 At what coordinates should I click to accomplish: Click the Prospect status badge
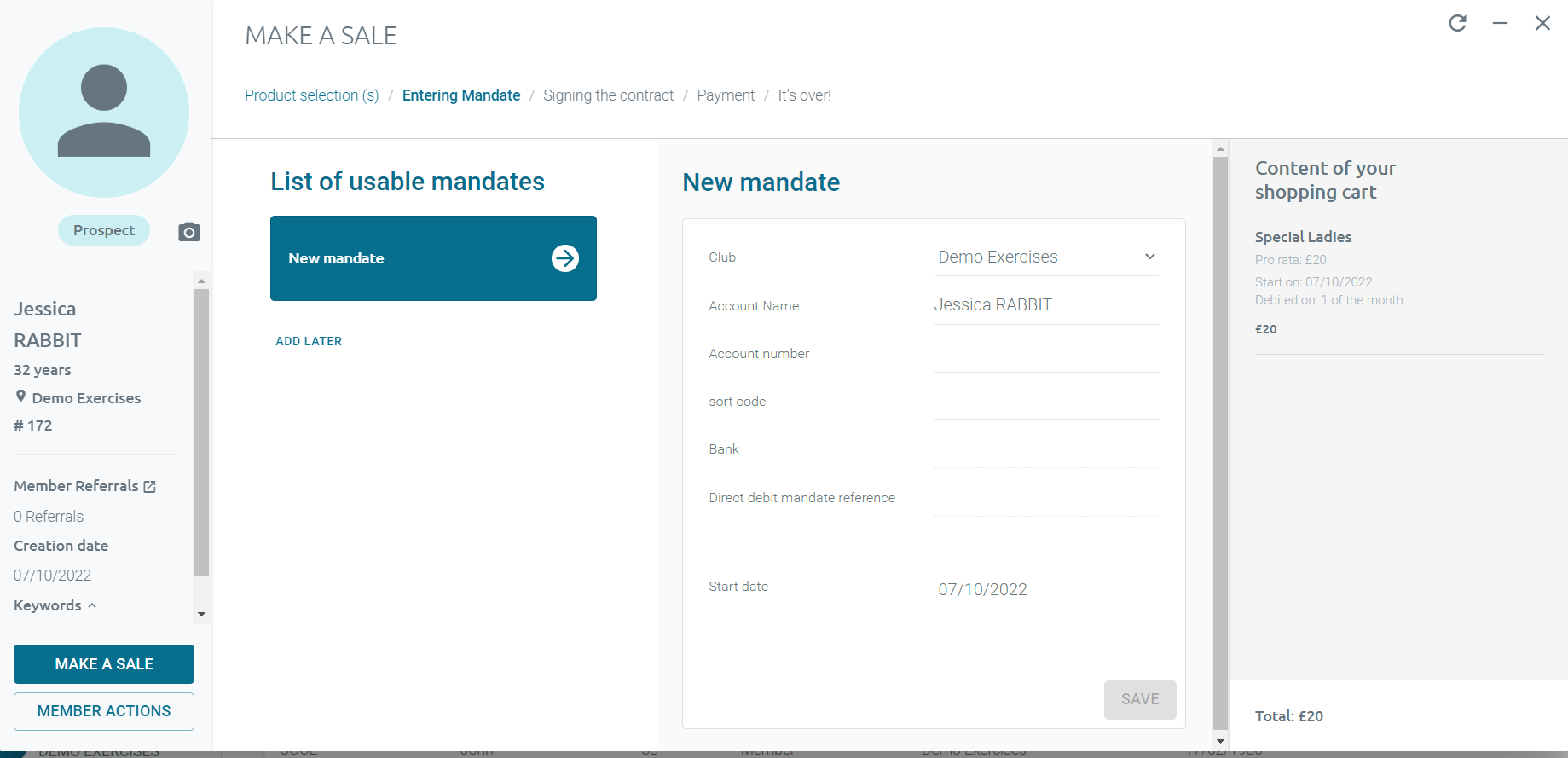click(104, 230)
